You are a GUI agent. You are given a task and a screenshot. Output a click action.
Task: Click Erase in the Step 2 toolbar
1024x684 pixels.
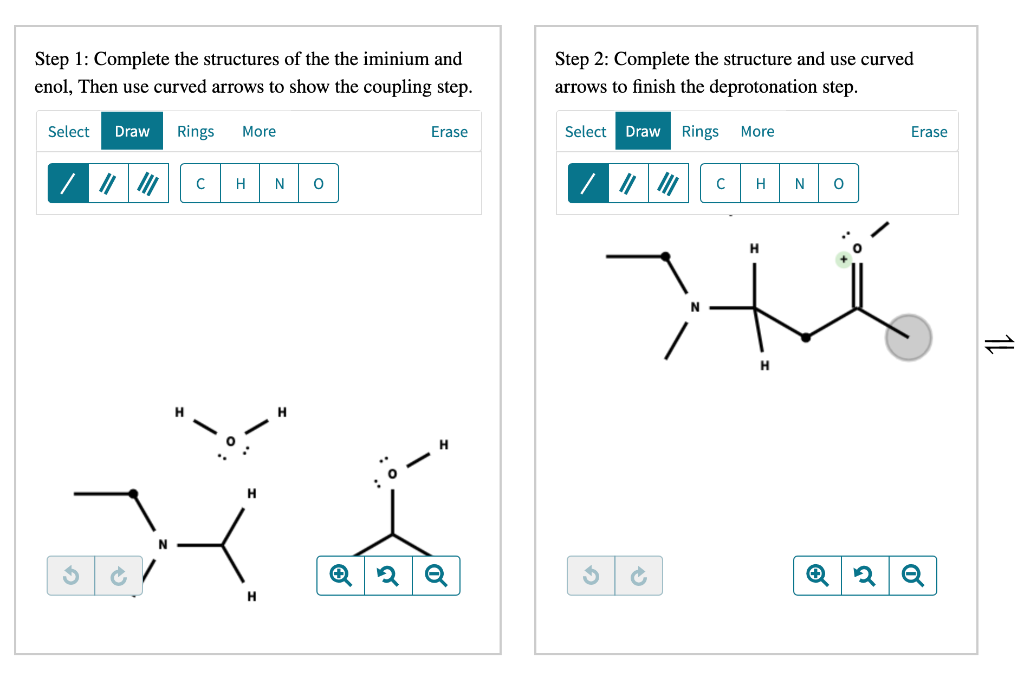(929, 131)
